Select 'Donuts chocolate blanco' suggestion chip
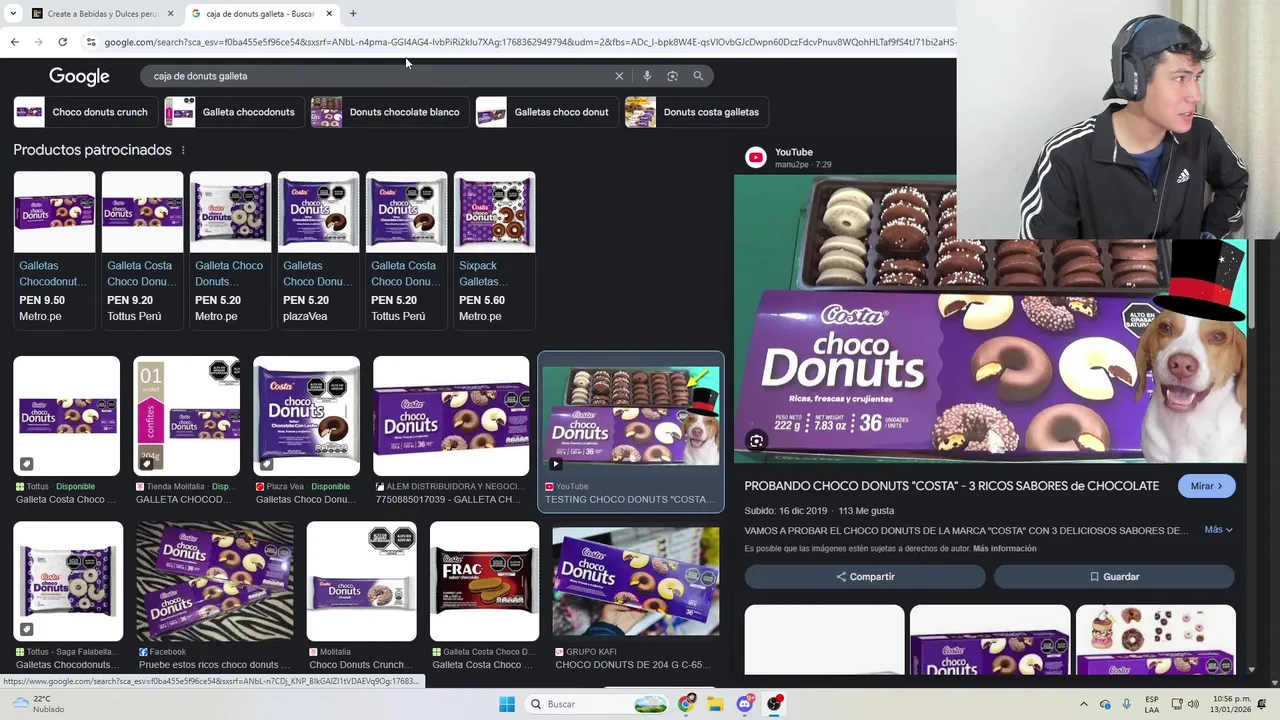The width and height of the screenshot is (1280, 720). [389, 112]
